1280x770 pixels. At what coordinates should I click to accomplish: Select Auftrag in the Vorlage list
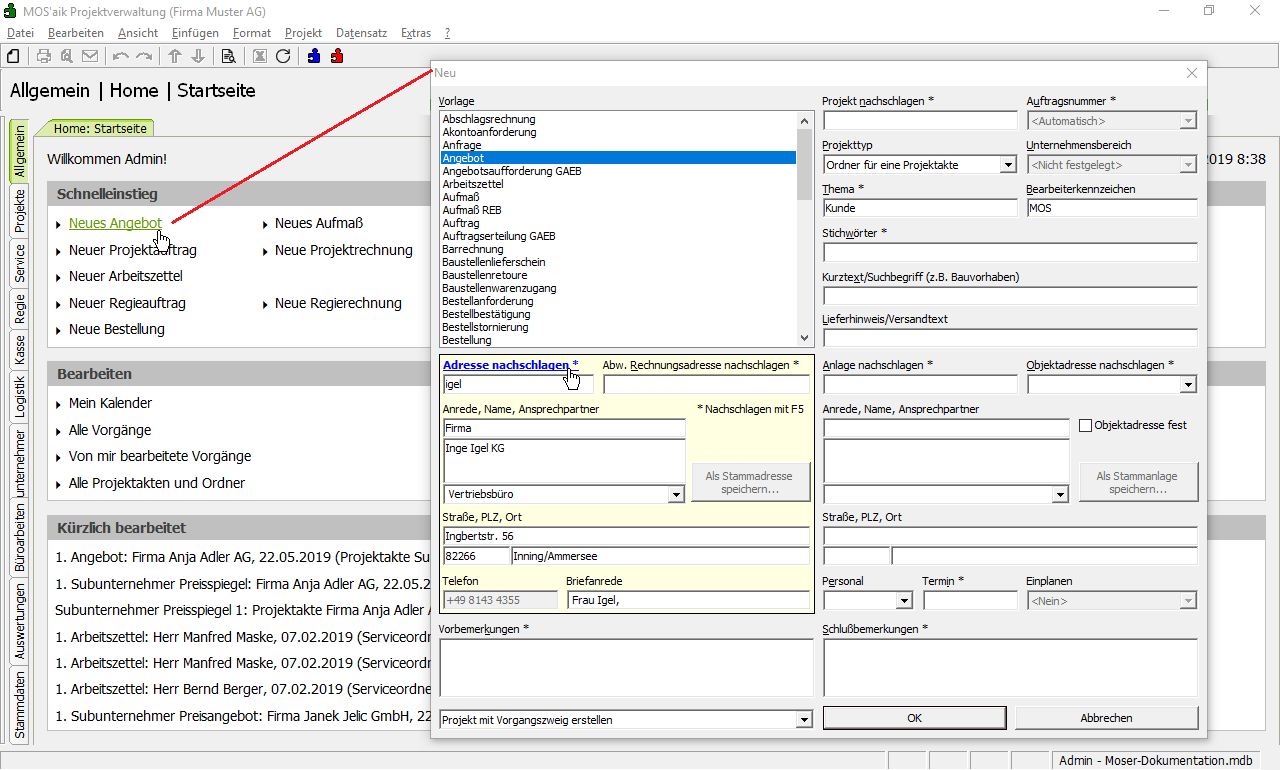[x=461, y=223]
